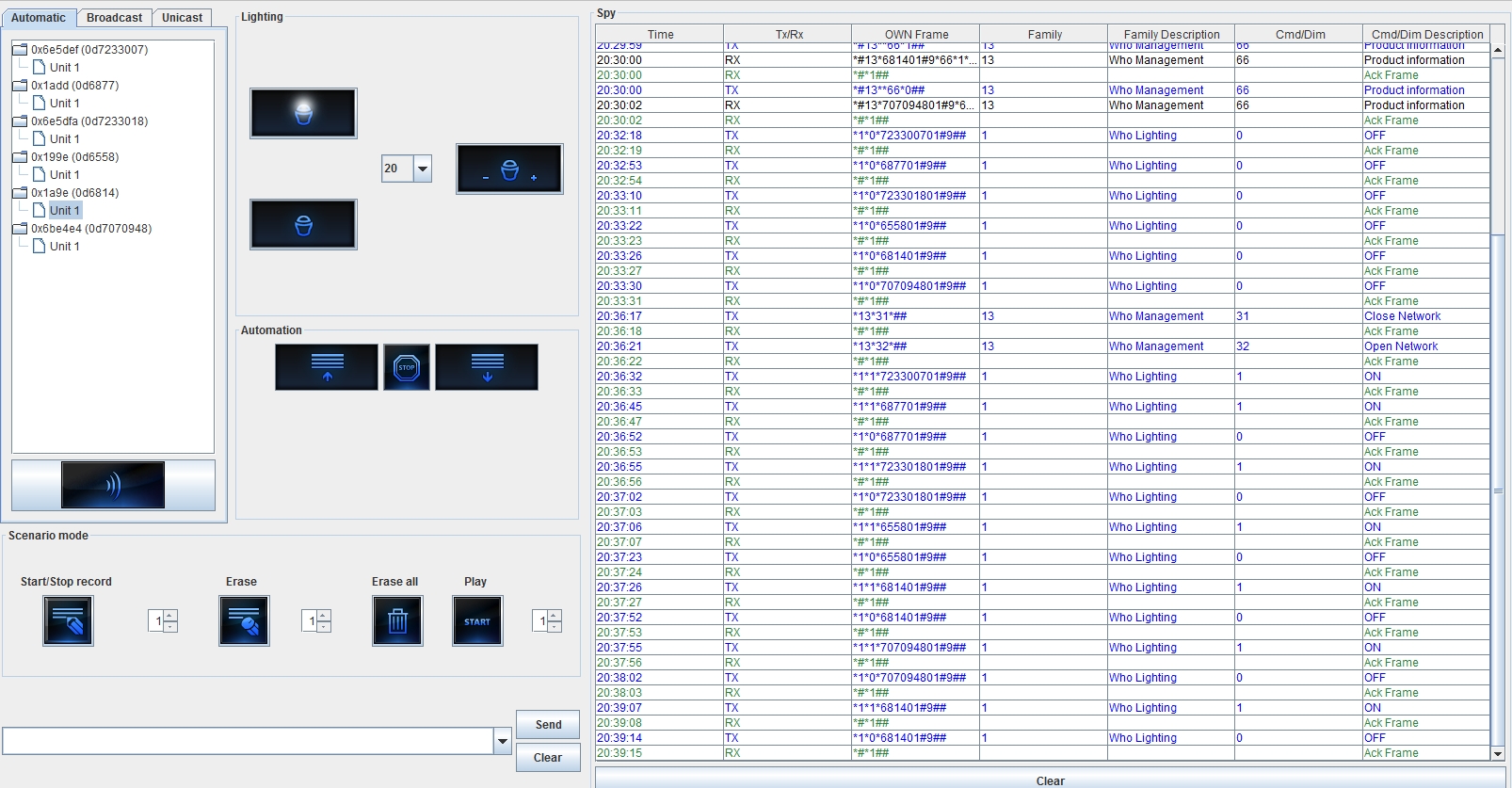Image resolution: width=1512 pixels, height=788 pixels.
Task: Click the Open Network cell at 20:36:21
Action: tap(1426, 346)
